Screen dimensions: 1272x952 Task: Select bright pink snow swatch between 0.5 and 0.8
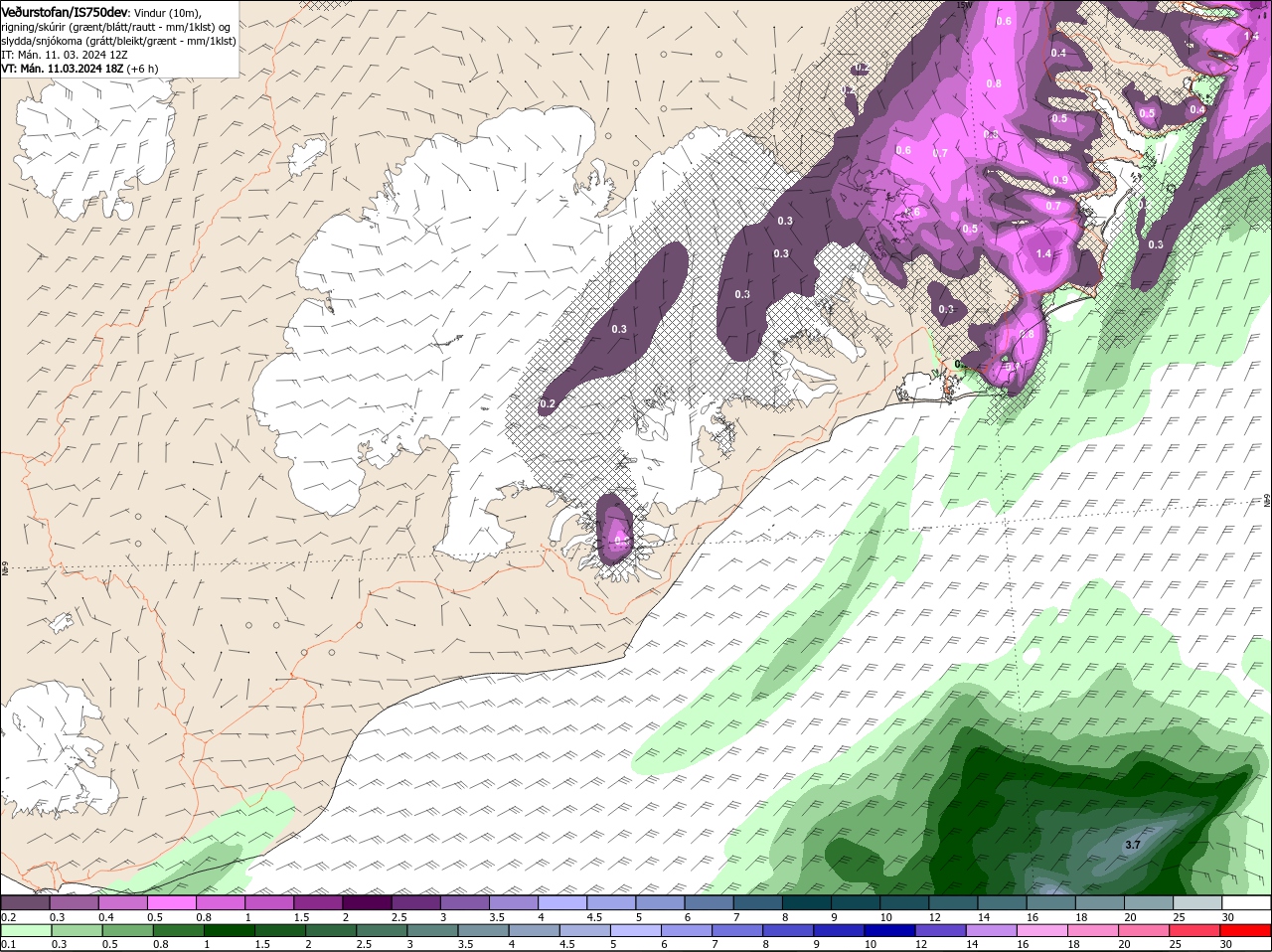click(x=171, y=902)
